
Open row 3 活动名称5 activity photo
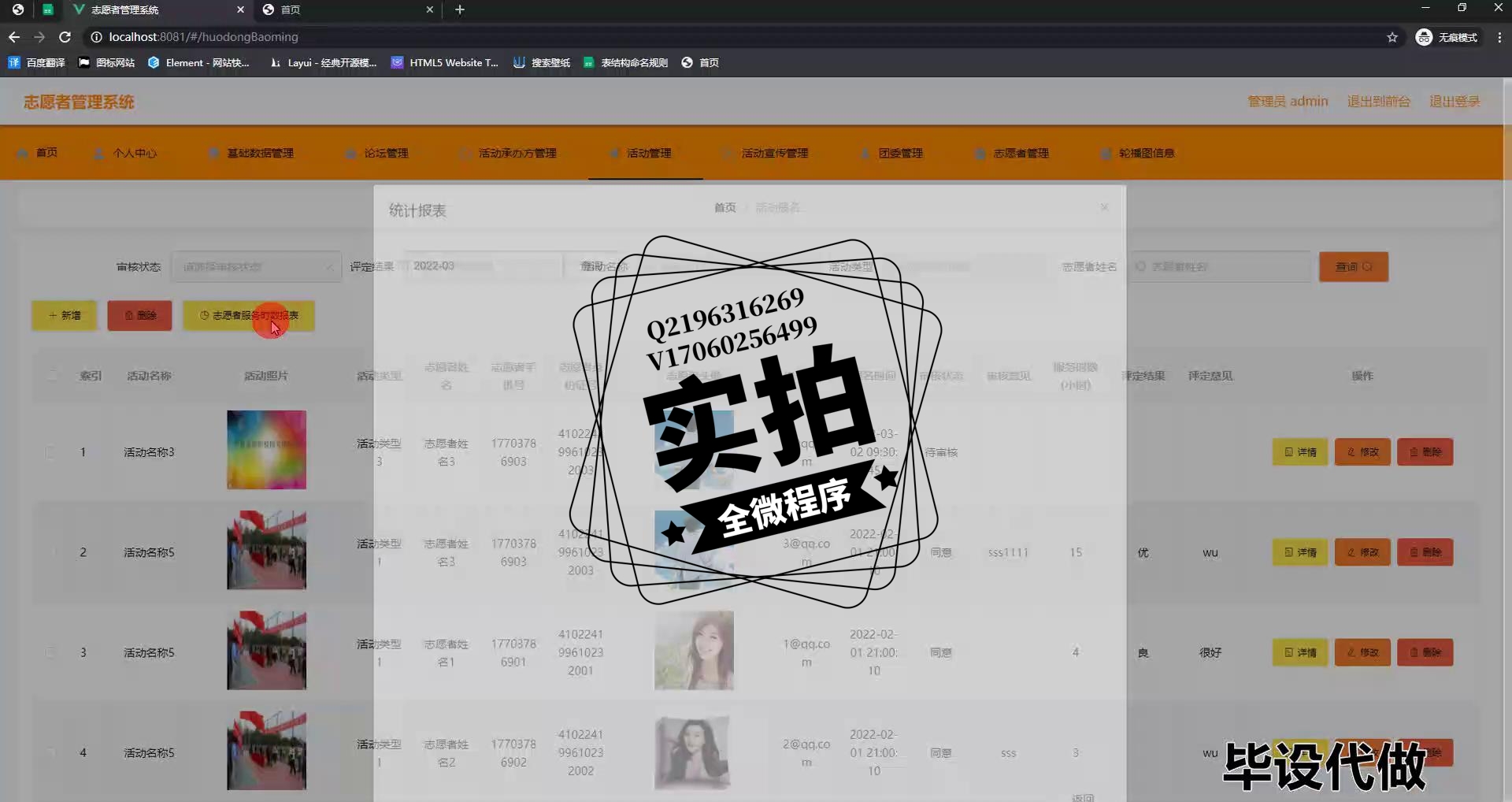pyautogui.click(x=266, y=651)
